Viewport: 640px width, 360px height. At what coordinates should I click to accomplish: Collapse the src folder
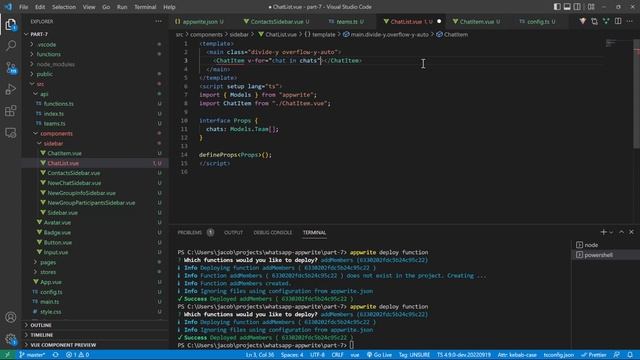[95, 84]
